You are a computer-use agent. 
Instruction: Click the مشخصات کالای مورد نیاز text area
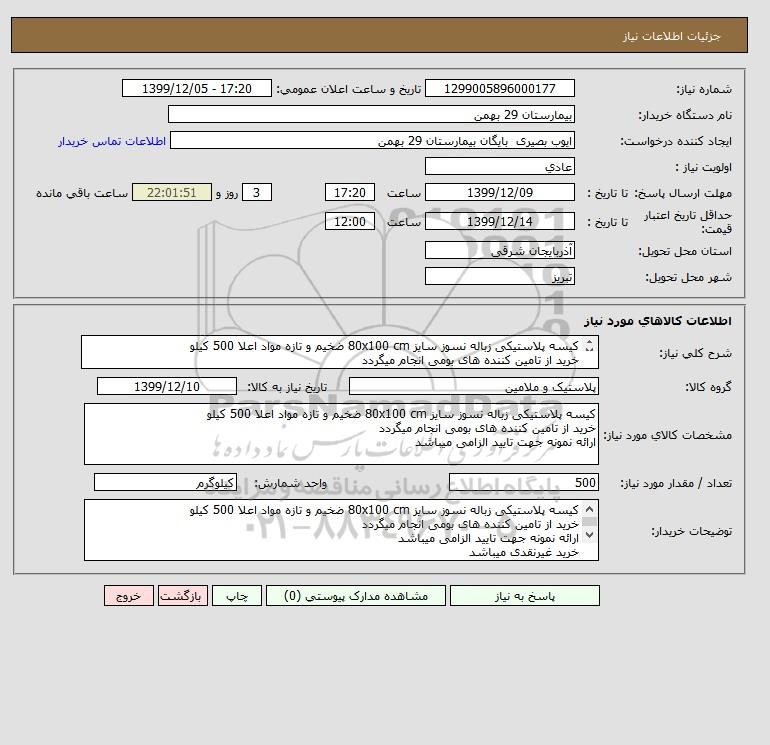[x=341, y=434]
